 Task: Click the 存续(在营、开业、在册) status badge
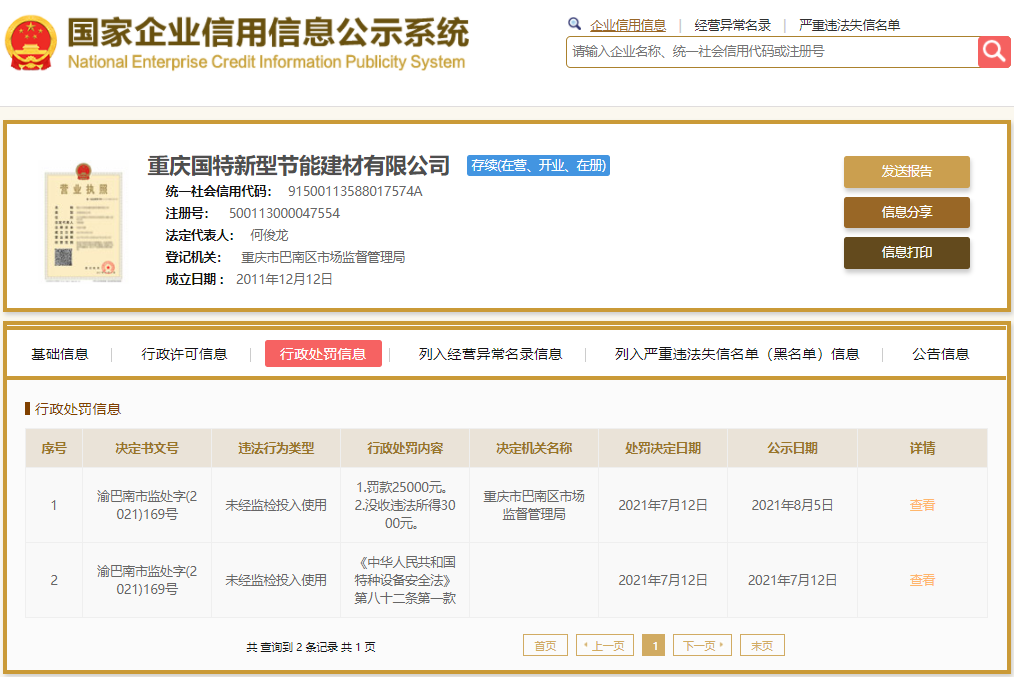tap(538, 166)
